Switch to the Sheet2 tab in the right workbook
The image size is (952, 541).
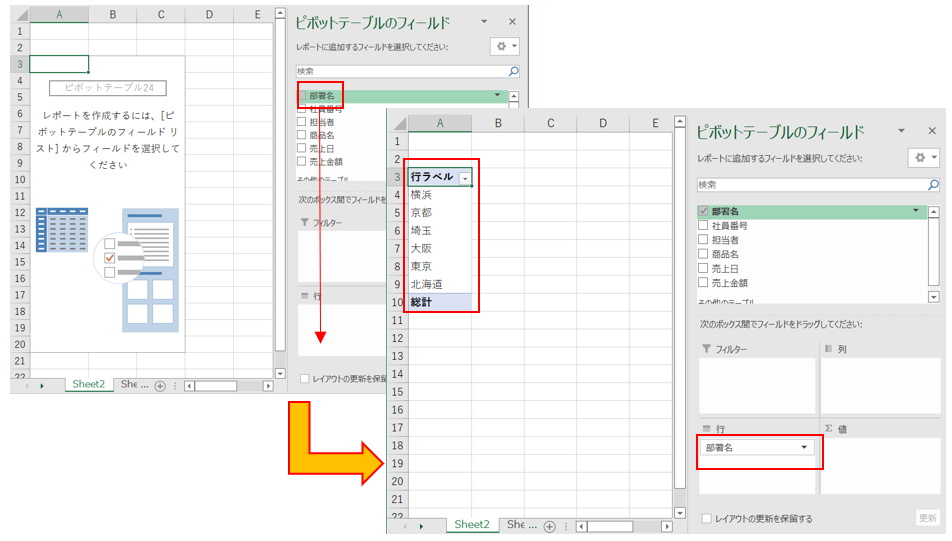472,525
